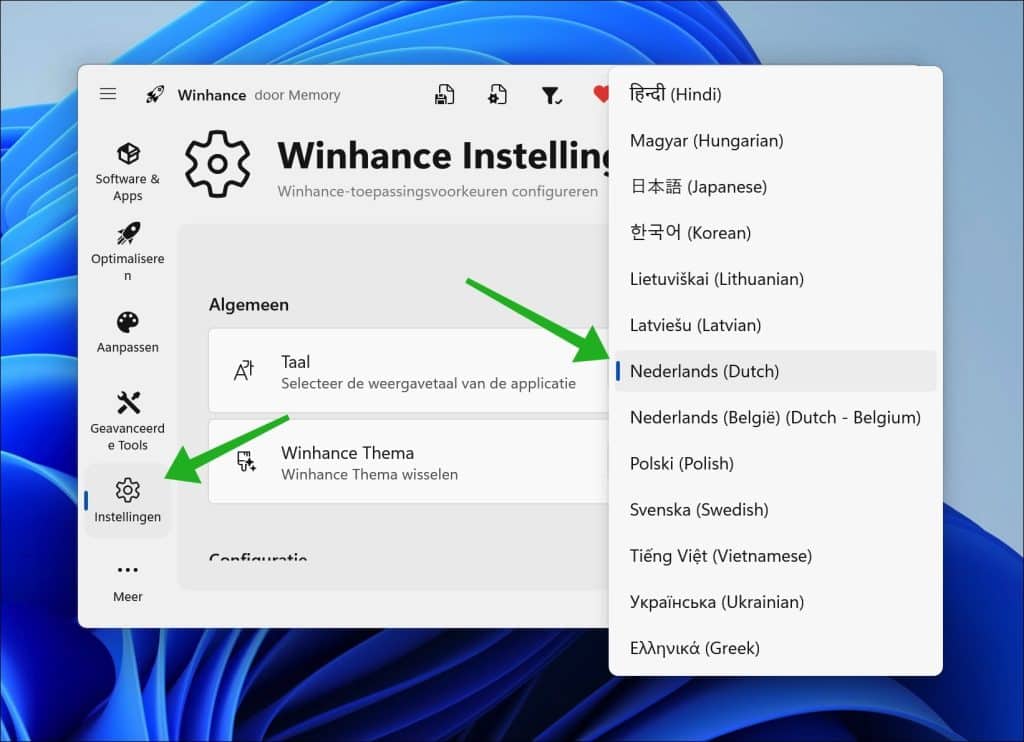
Task: Open the Meer three-dots menu
Action: pos(127,583)
